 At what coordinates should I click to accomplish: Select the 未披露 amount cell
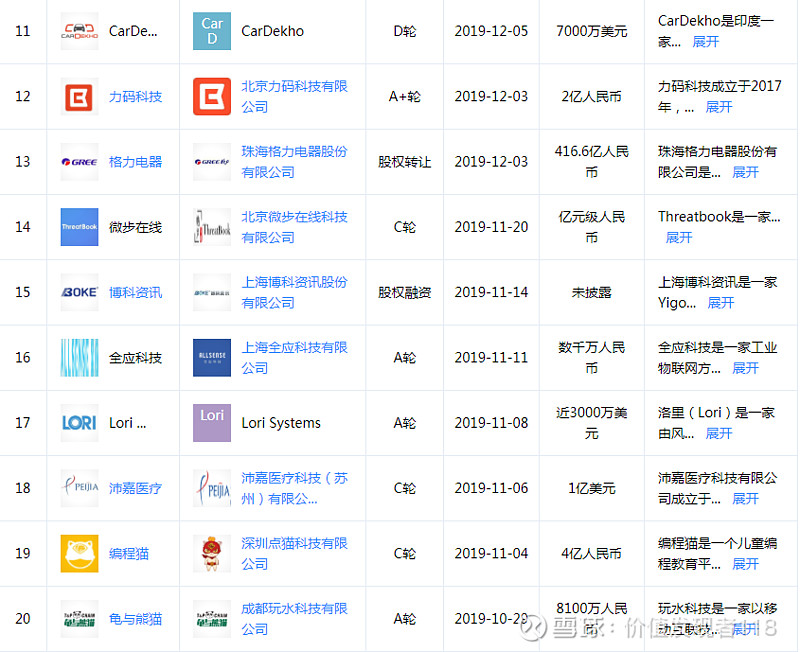click(592, 292)
